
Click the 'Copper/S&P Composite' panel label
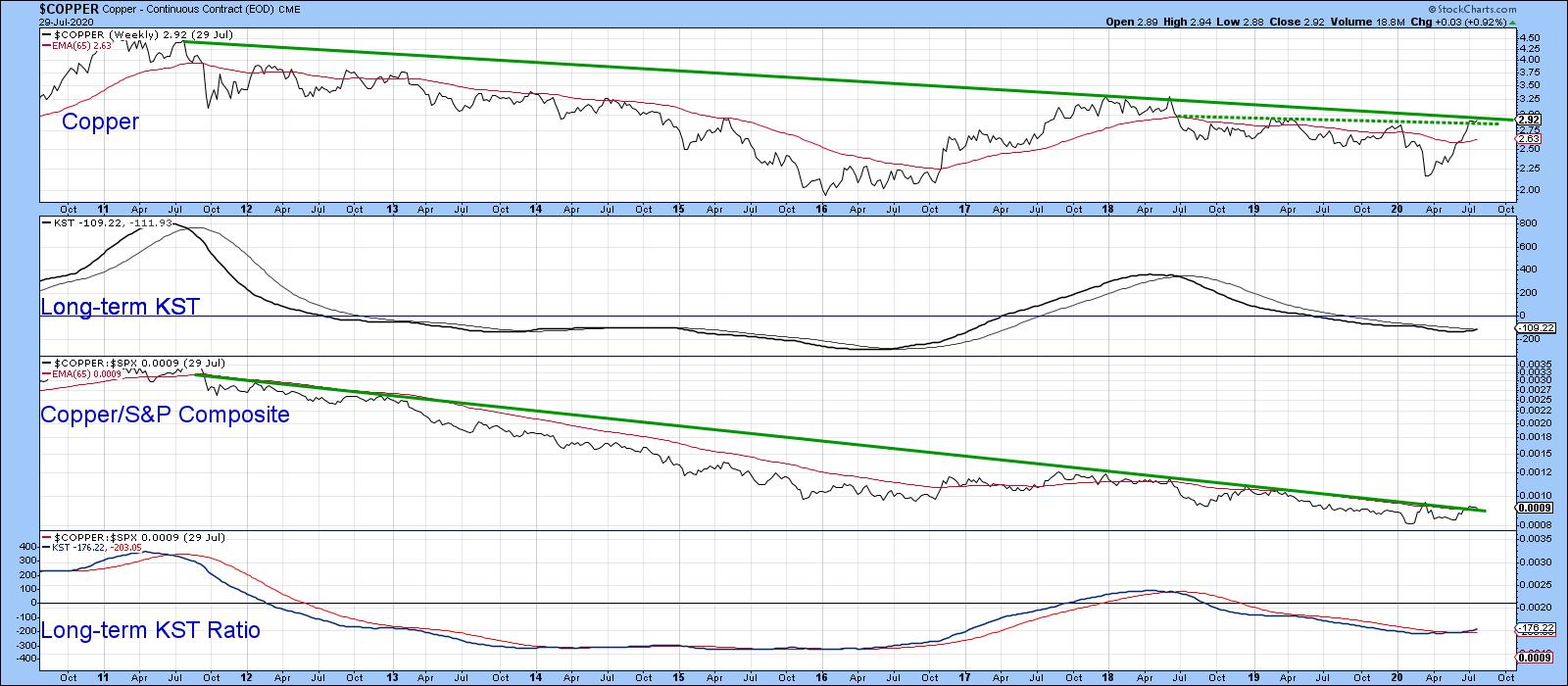[165, 415]
